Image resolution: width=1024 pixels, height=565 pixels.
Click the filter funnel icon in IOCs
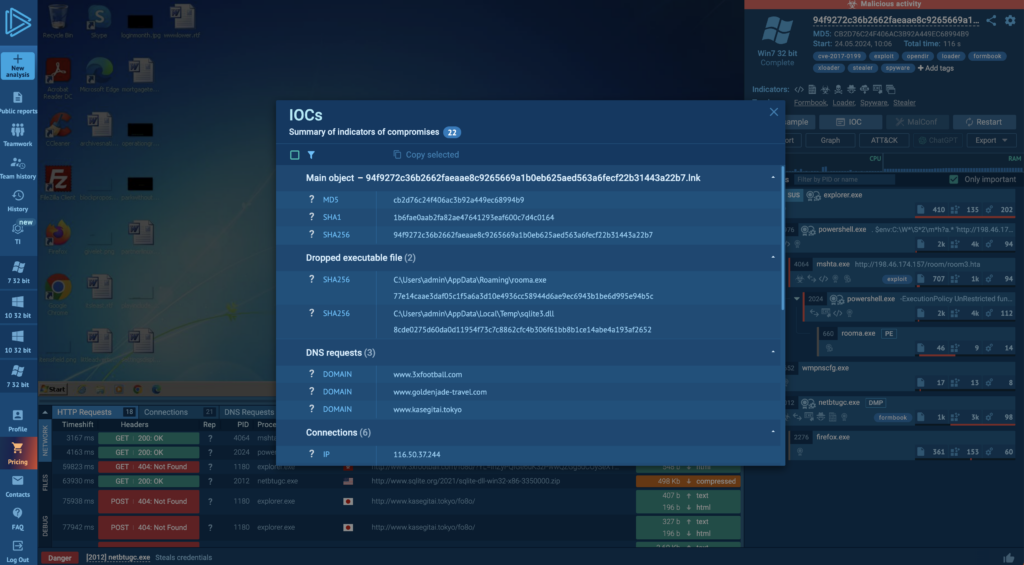[311, 155]
